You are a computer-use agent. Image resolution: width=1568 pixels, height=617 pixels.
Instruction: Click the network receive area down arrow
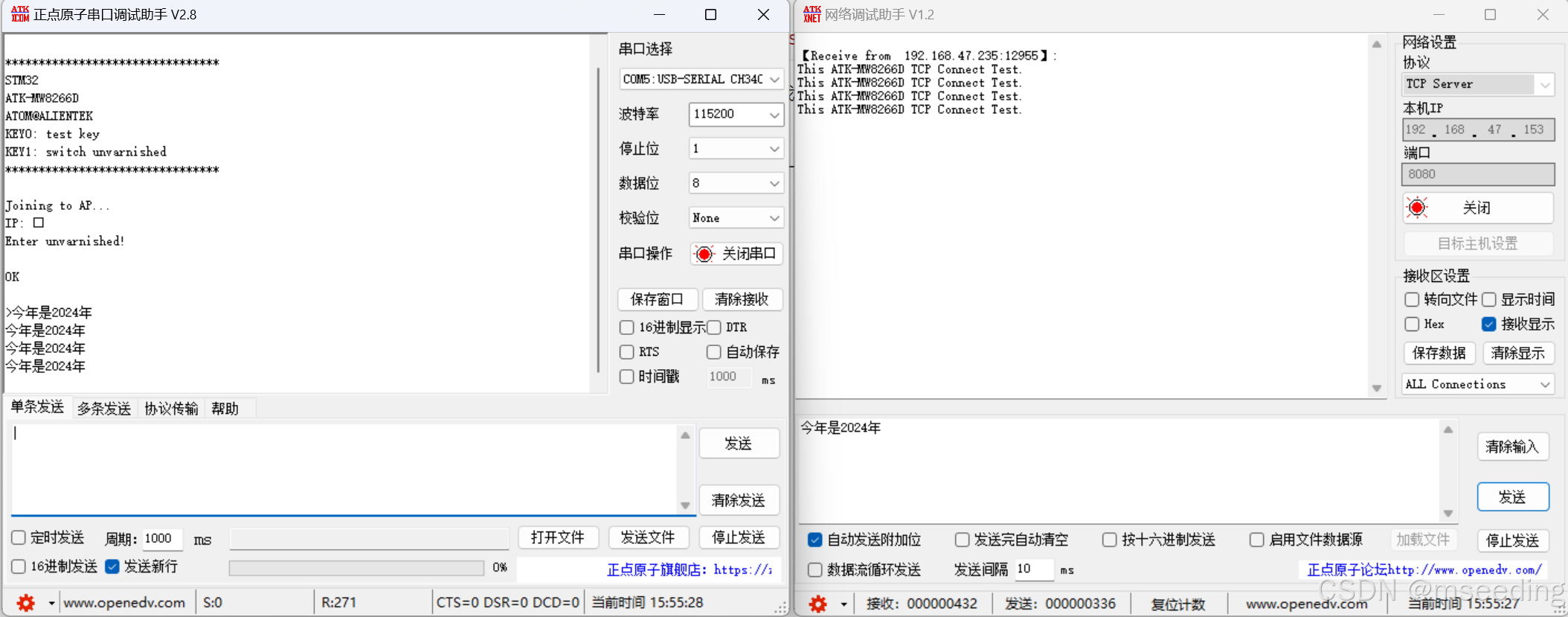tap(1377, 389)
